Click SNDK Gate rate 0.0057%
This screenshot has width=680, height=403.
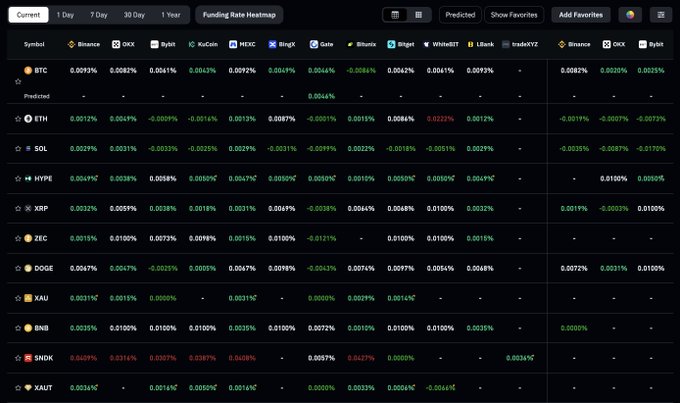[x=321, y=358]
